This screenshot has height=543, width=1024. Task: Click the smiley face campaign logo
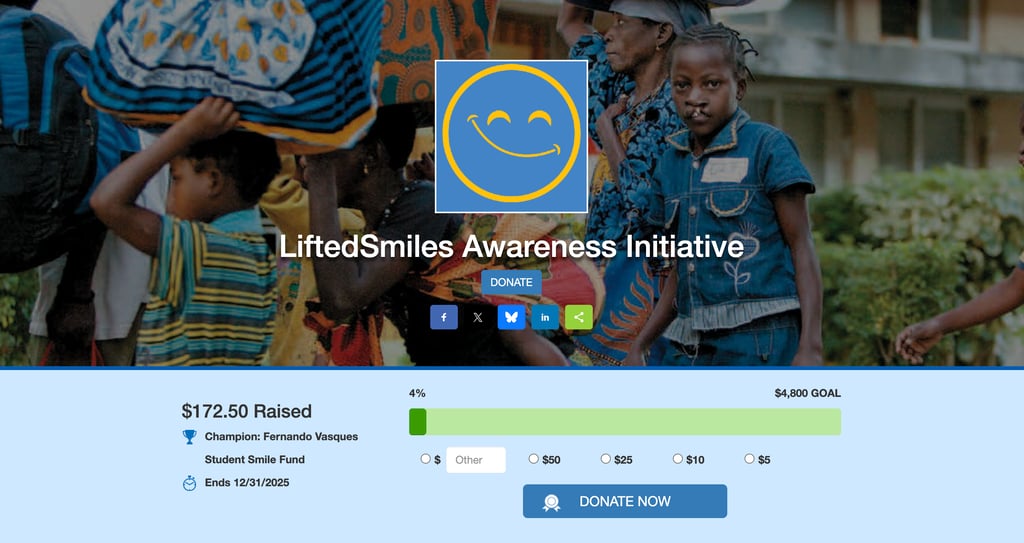click(511, 137)
